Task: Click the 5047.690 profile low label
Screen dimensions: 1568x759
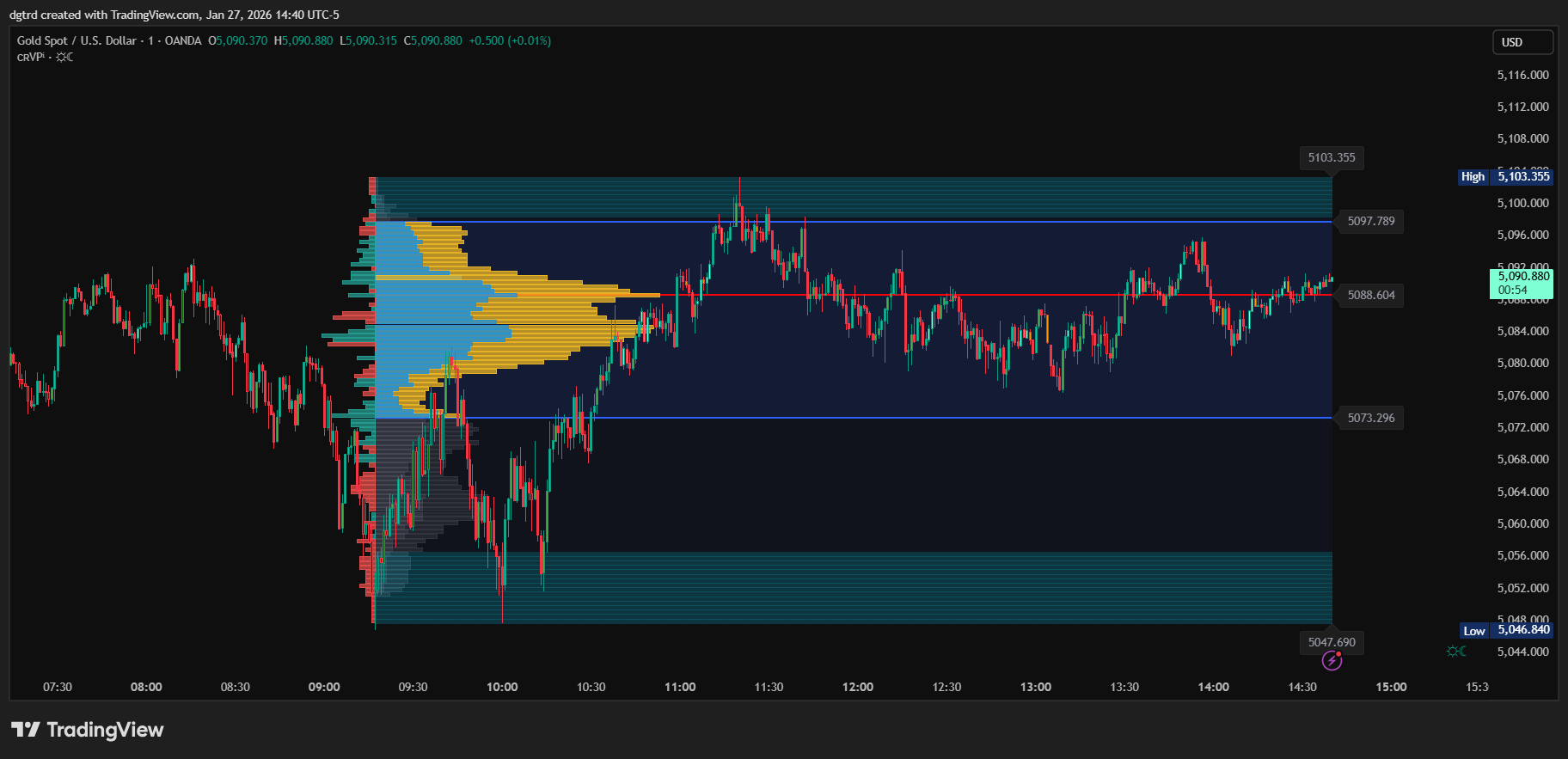Action: tap(1332, 642)
